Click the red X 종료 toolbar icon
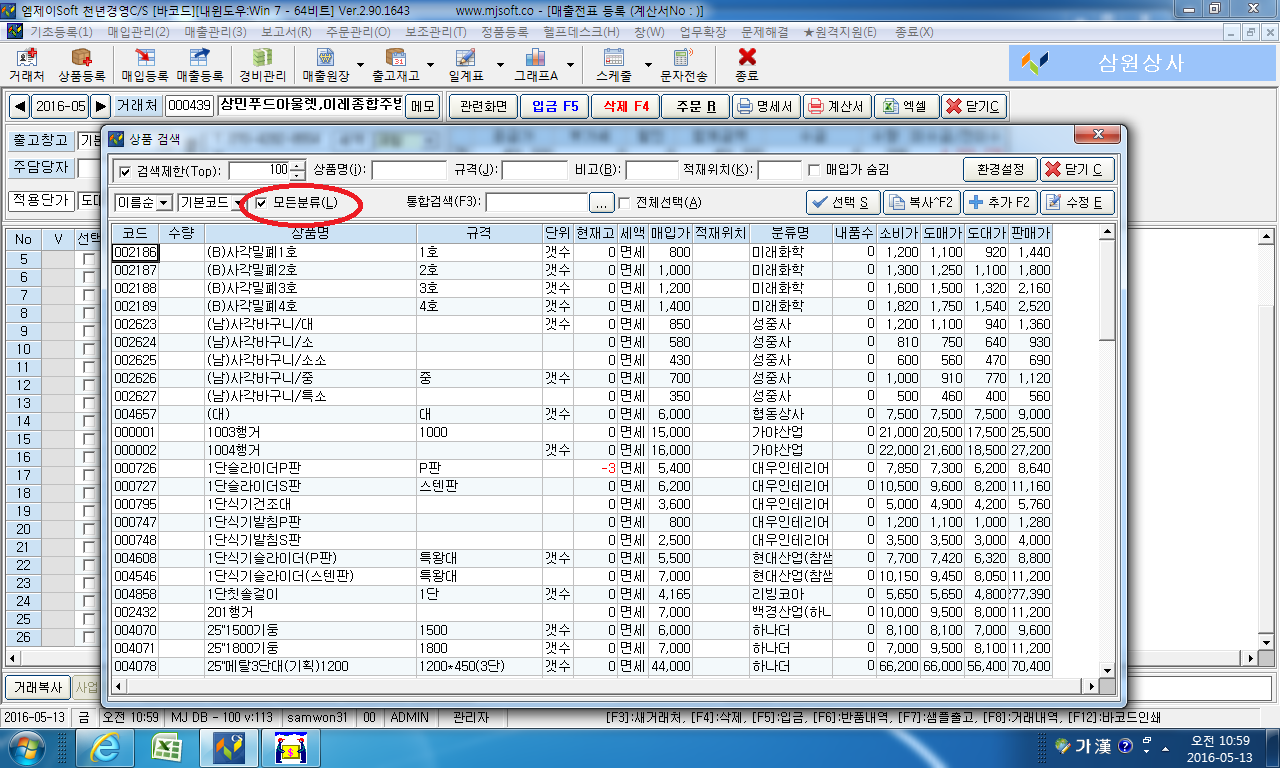The width and height of the screenshot is (1280, 768). pos(746,65)
